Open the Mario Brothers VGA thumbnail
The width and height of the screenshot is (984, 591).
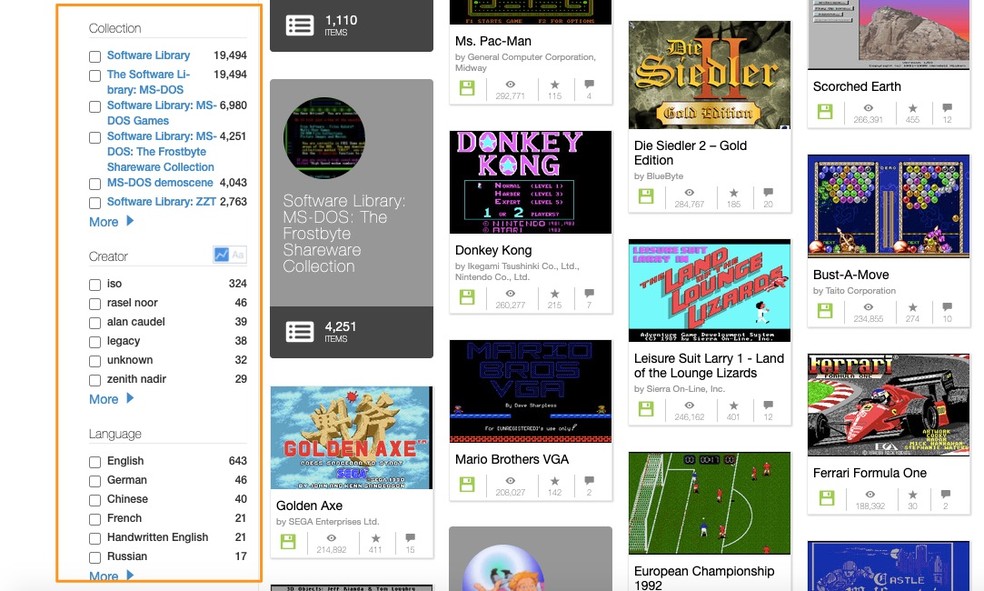click(530, 391)
